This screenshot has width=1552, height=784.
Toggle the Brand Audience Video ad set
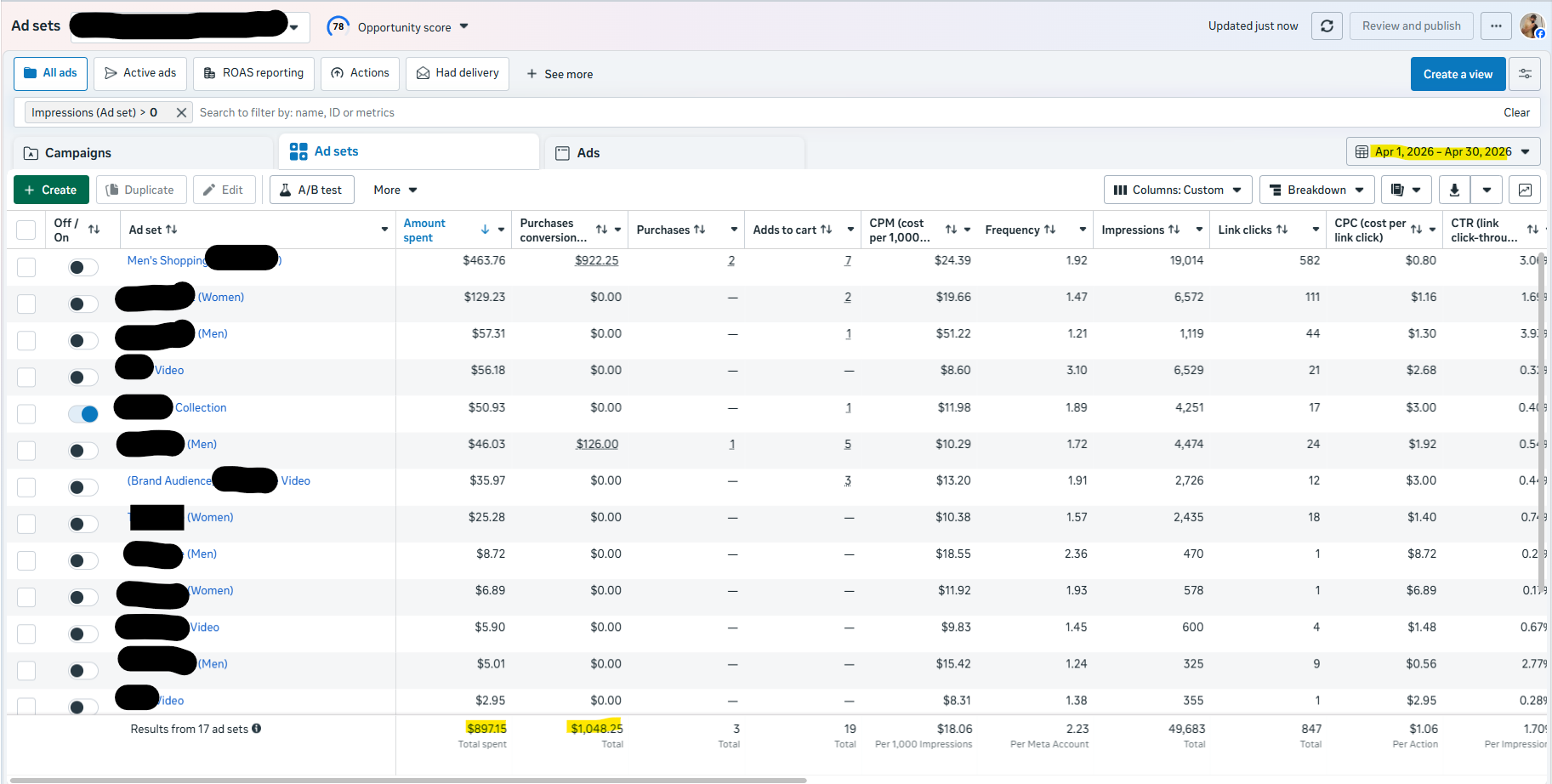[x=83, y=487]
